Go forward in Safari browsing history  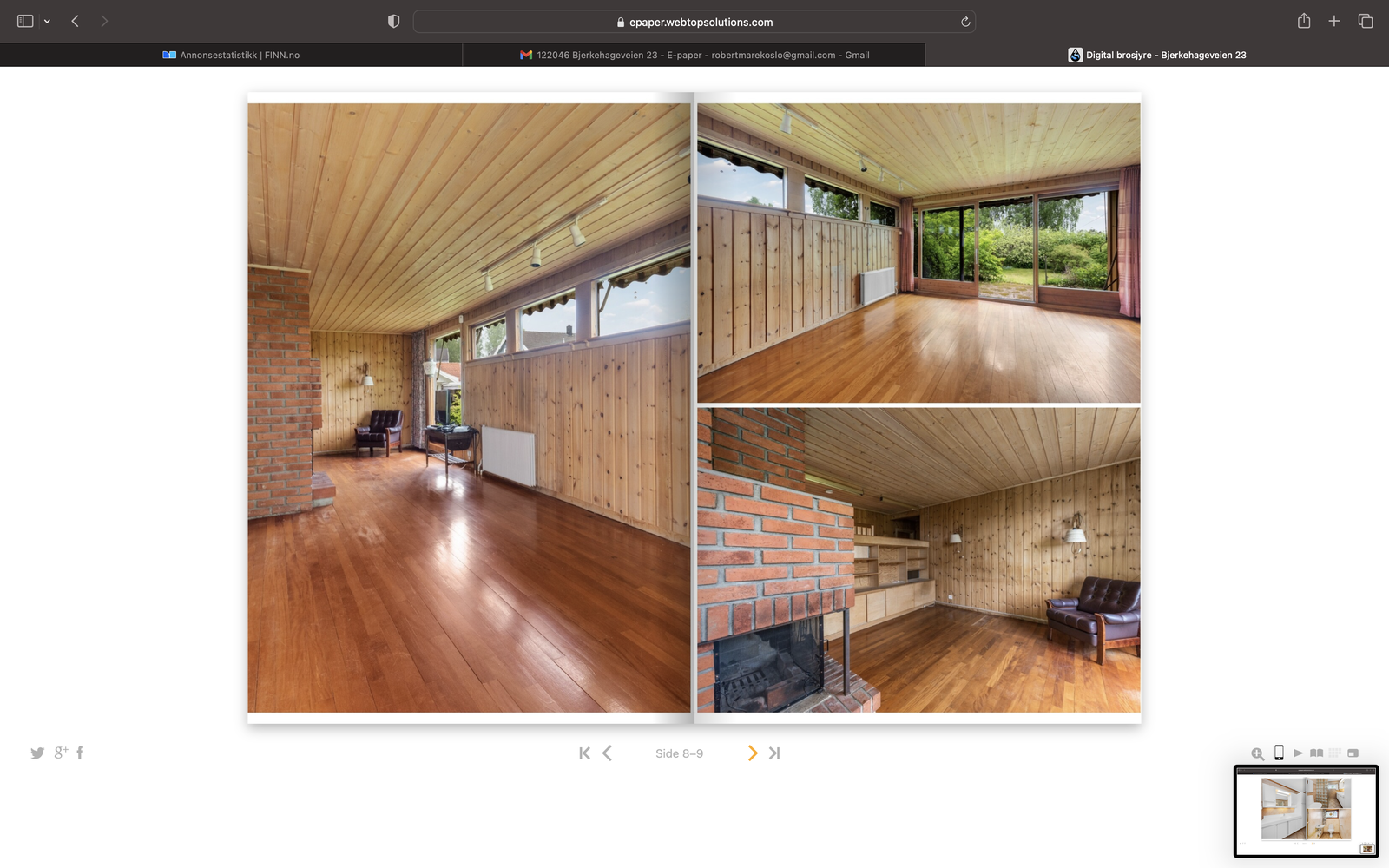pyautogui.click(x=104, y=21)
